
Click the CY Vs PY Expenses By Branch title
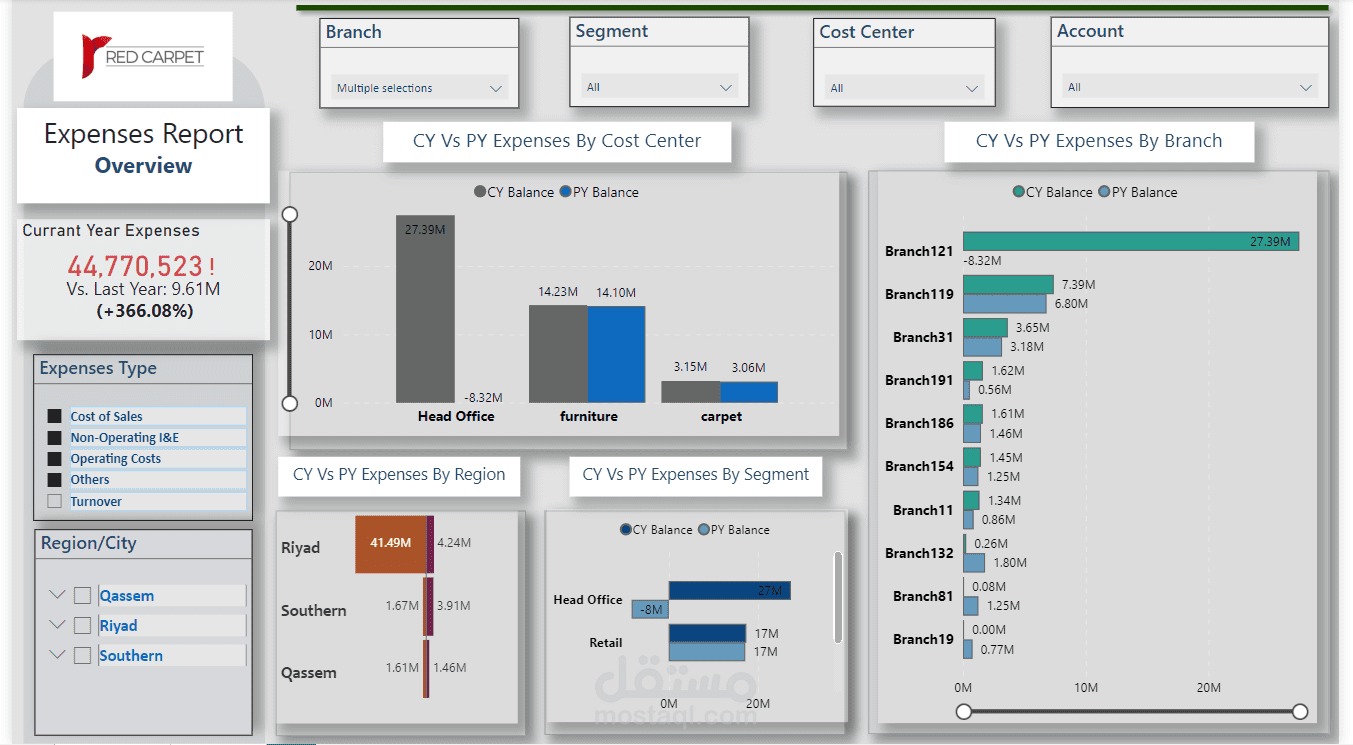1099,141
